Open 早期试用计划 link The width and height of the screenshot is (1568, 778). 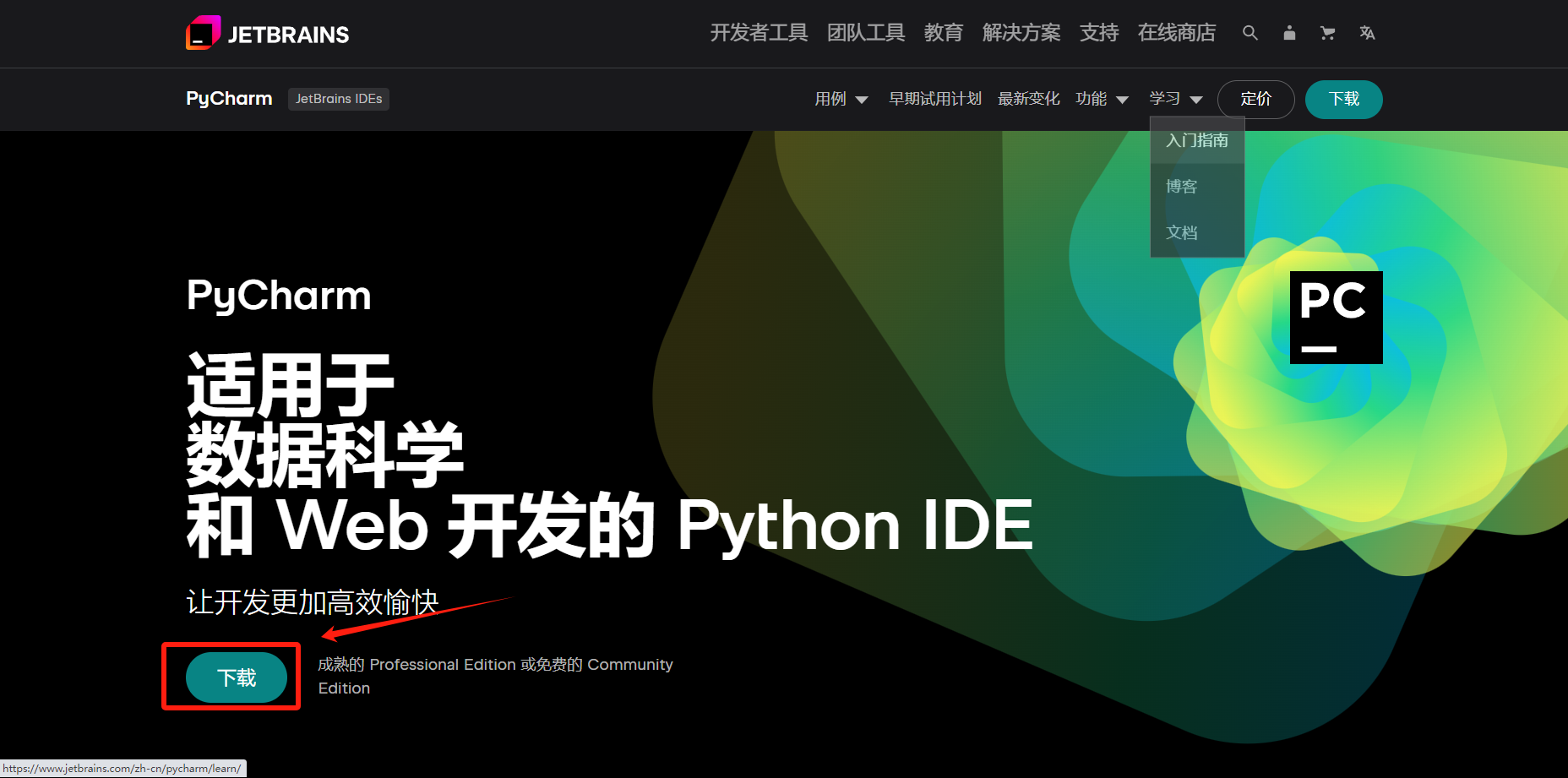(x=935, y=99)
